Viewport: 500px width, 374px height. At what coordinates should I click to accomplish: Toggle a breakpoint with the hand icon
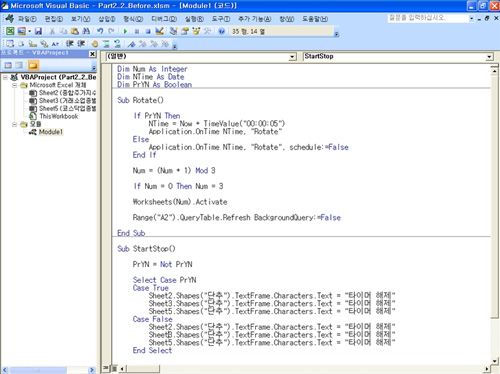point(95,44)
